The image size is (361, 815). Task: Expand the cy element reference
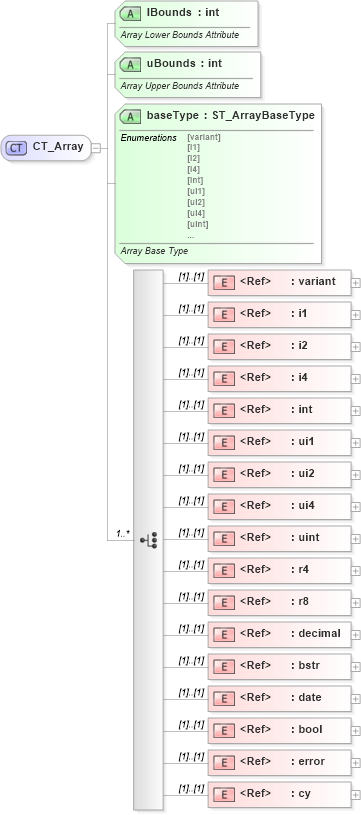(356, 795)
